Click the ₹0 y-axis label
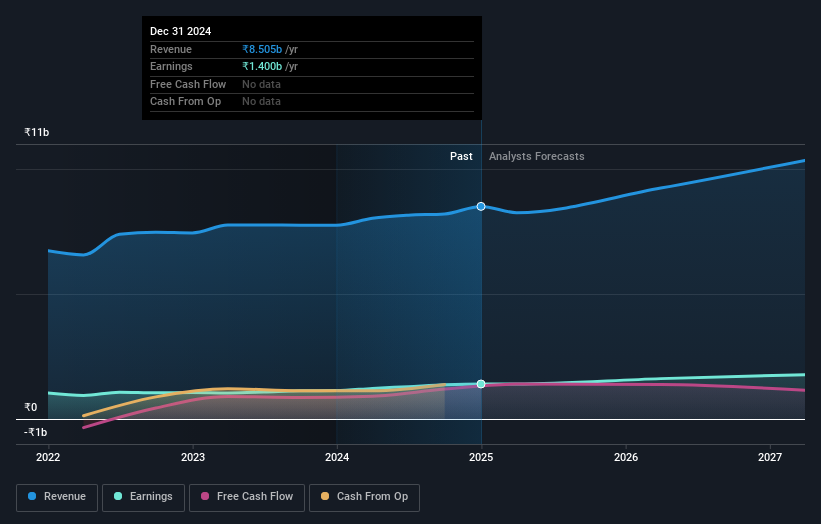The image size is (821, 524). (x=31, y=407)
